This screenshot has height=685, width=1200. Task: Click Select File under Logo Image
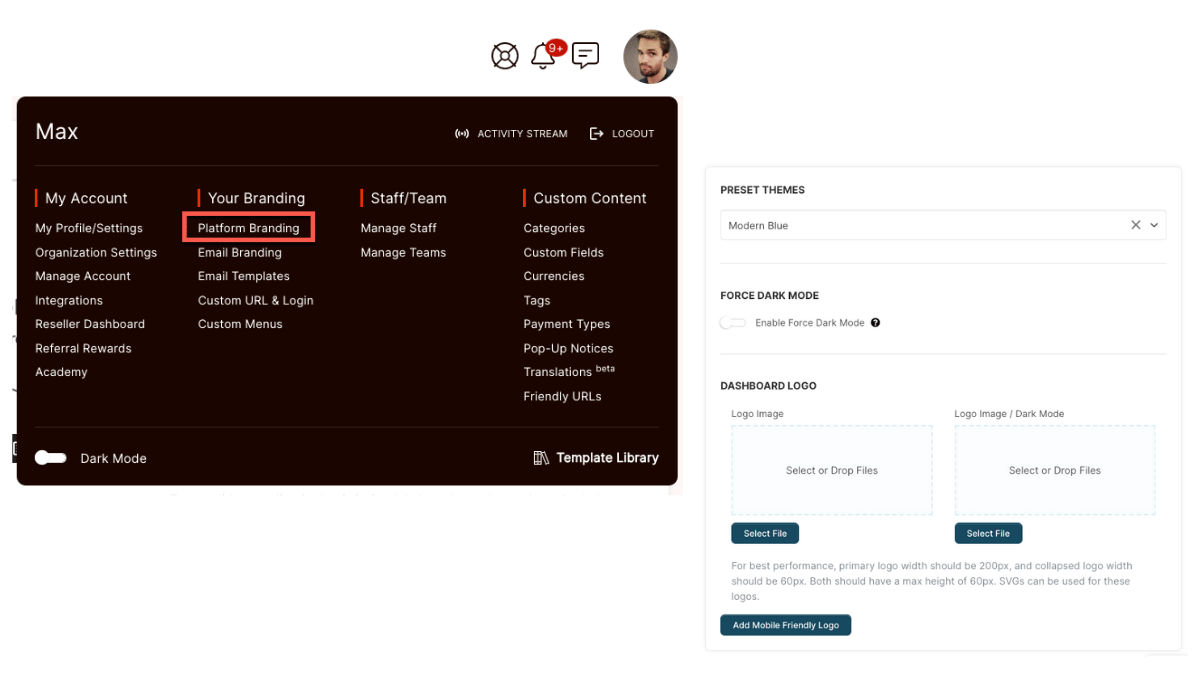click(765, 534)
